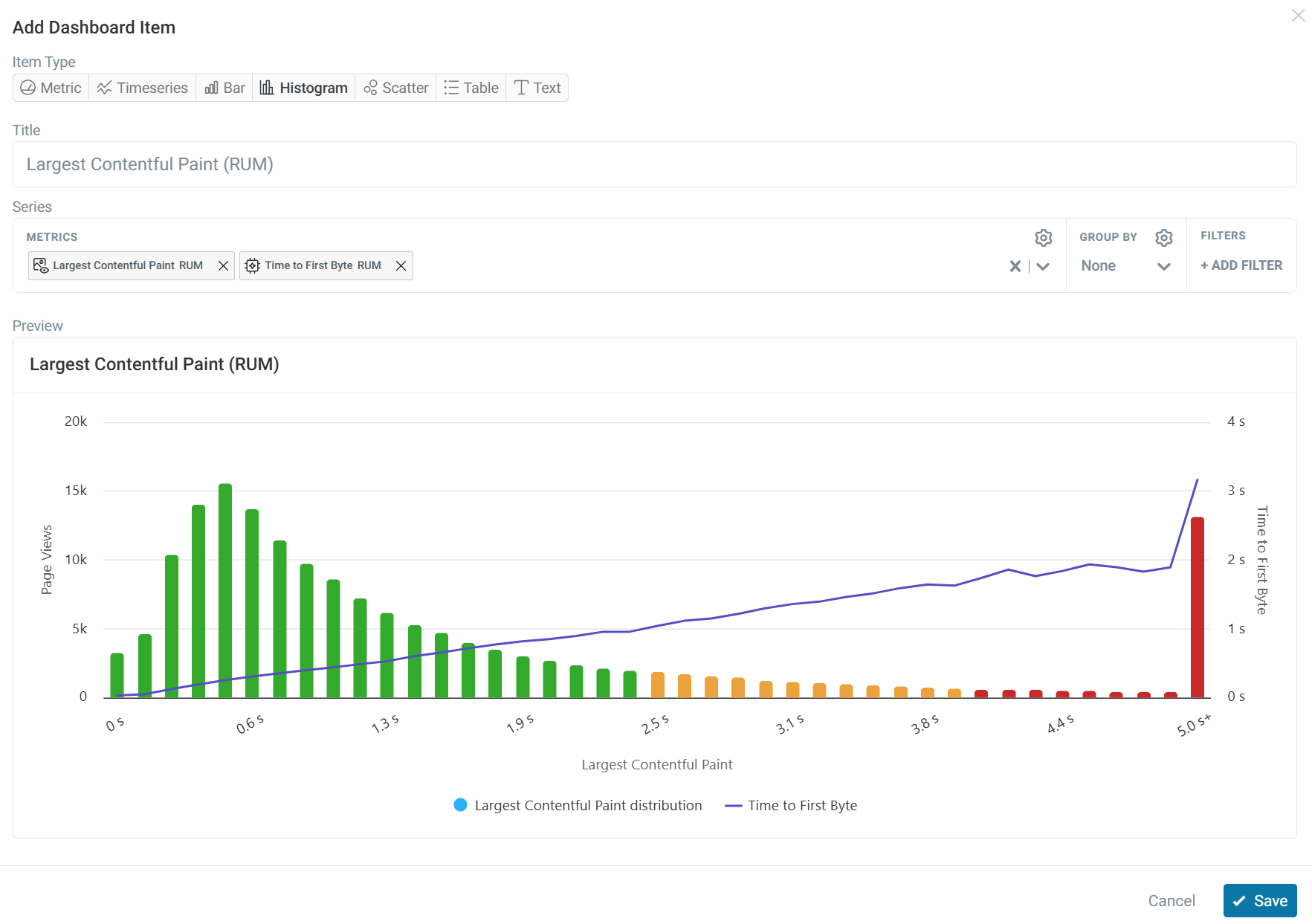The image size is (1312, 924).
Task: Select the Timeseries item type
Action: point(142,88)
